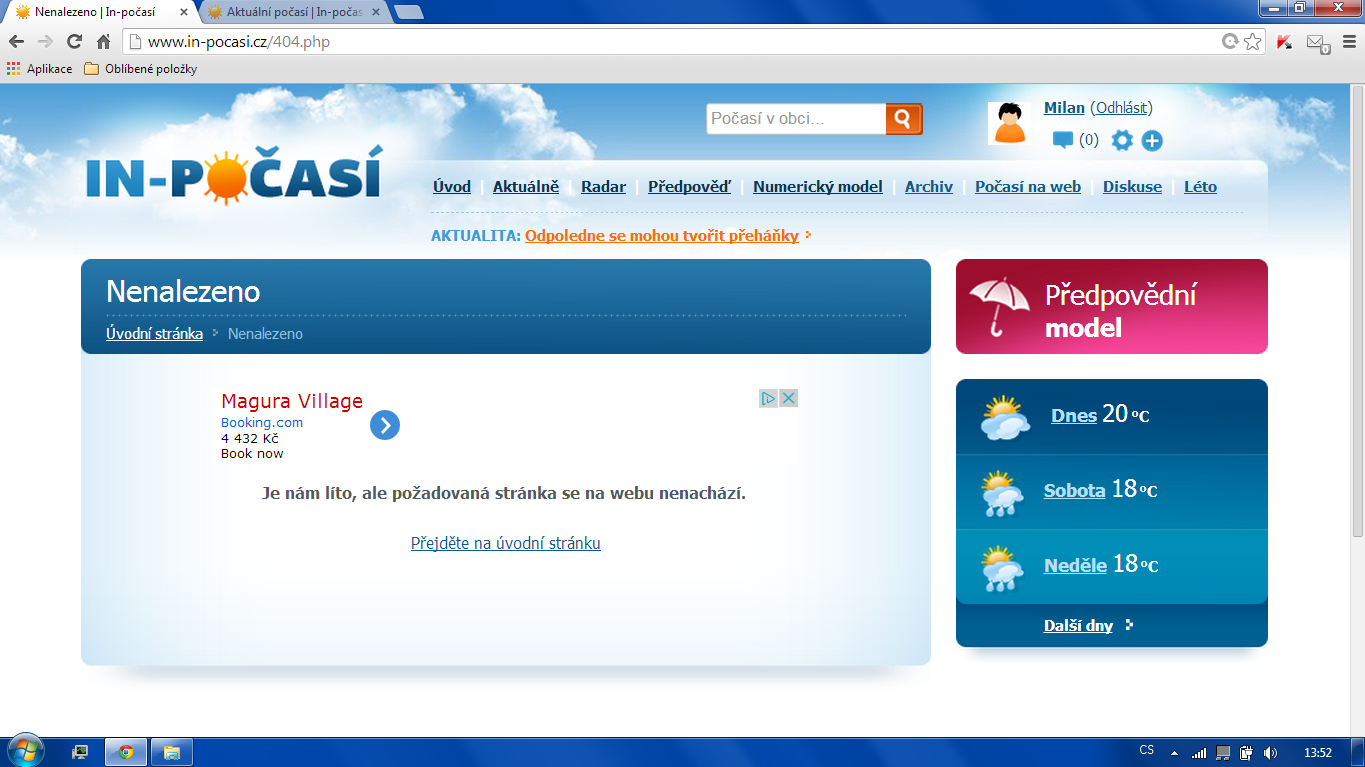The width and height of the screenshot is (1365, 767).
Task: Open the Diskuse menu item
Action: pos(1133,187)
